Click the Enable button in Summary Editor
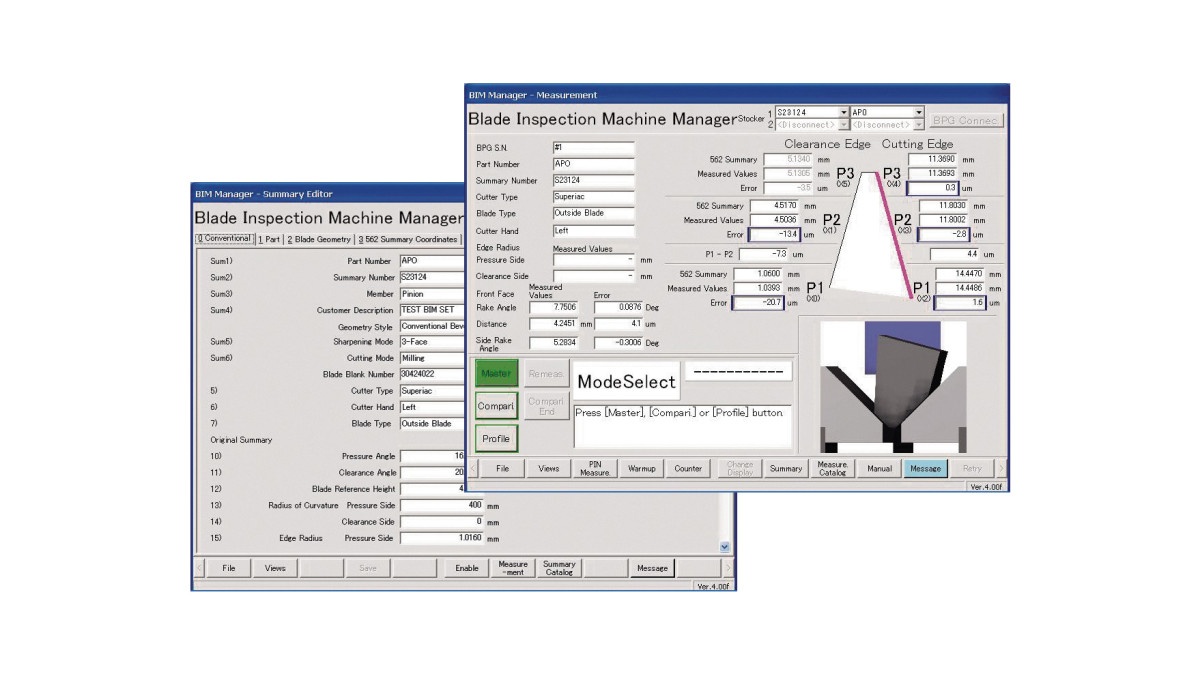Image resolution: width=1200 pixels, height=674 pixels. tap(466, 568)
